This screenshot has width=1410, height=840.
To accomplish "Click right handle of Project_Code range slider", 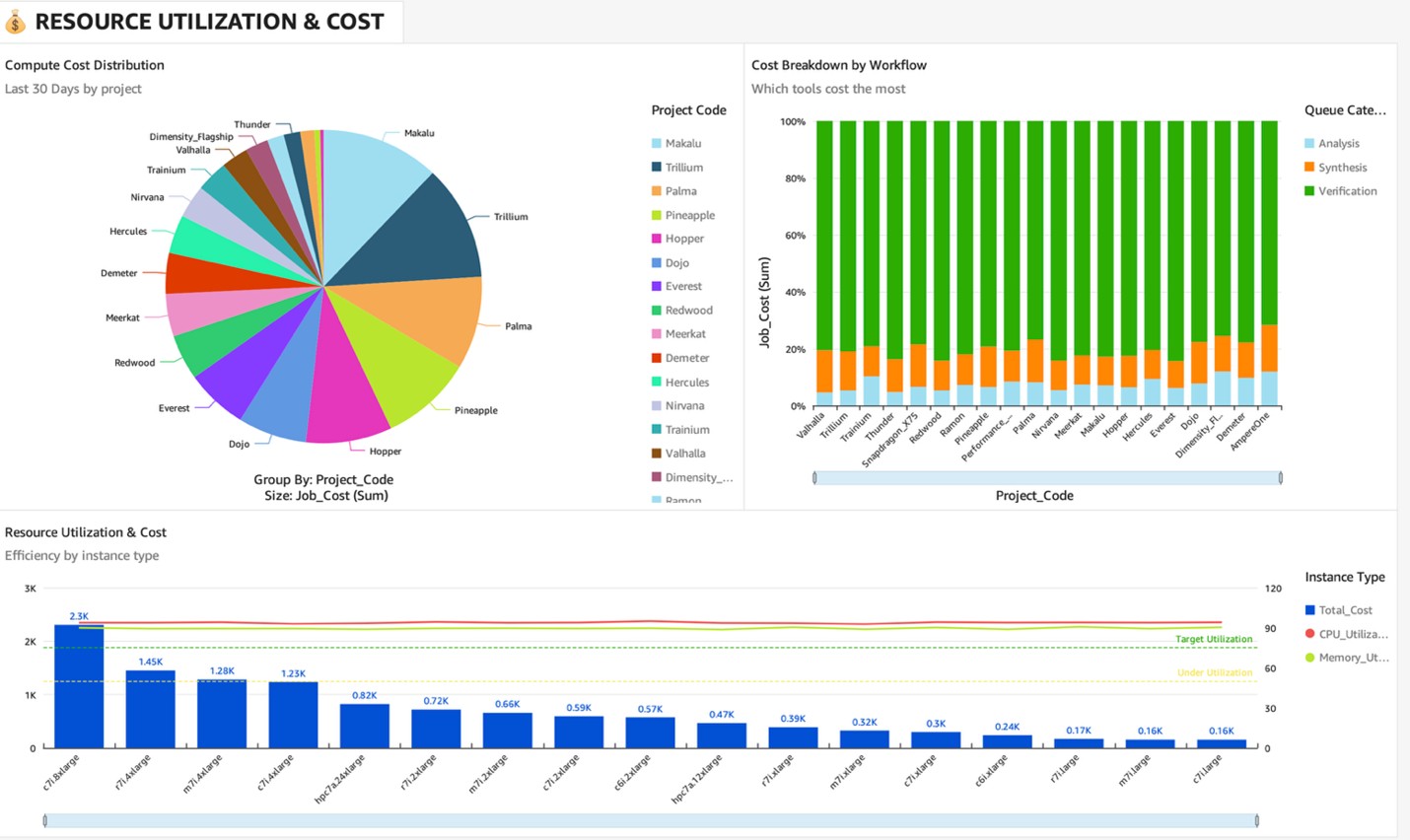I will pos(1280,478).
